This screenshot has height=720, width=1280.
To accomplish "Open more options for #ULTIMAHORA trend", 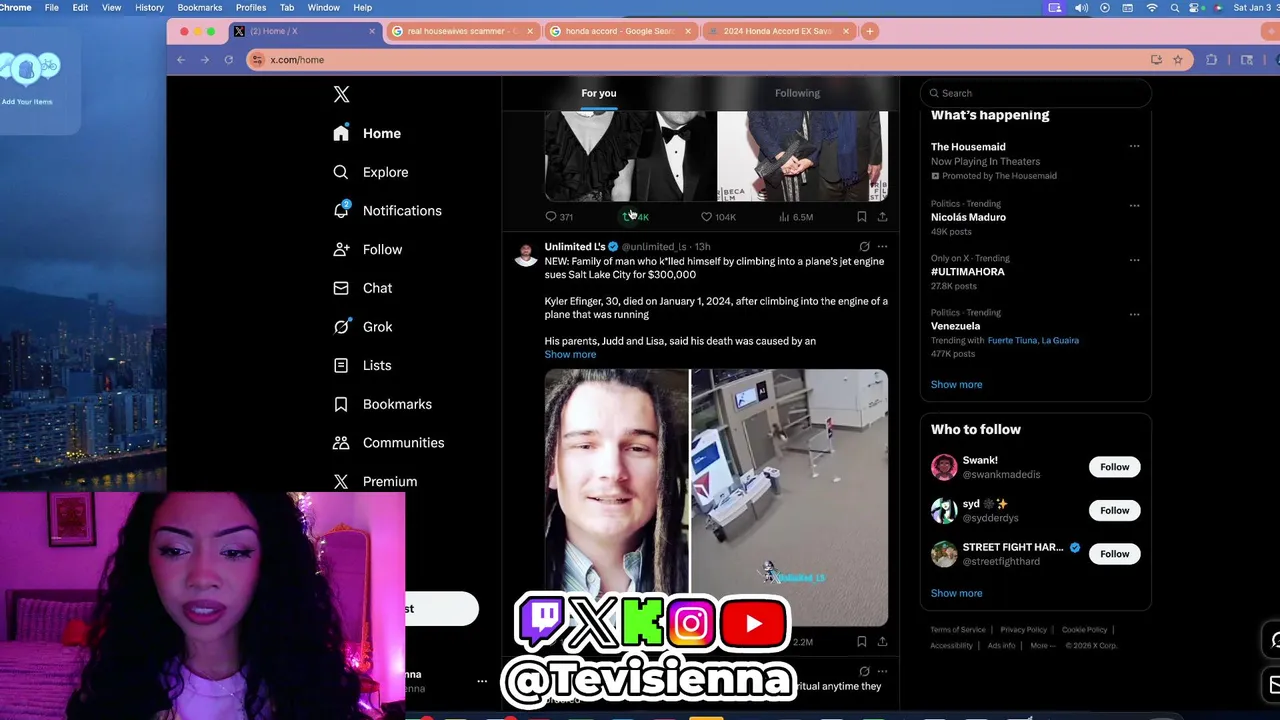I will point(1134,260).
